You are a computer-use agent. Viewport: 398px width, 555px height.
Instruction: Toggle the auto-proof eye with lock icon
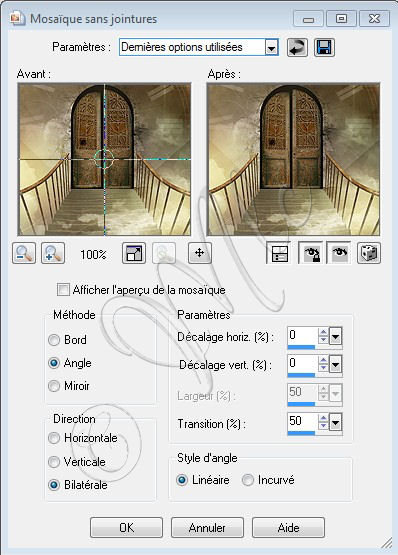[x=311, y=253]
